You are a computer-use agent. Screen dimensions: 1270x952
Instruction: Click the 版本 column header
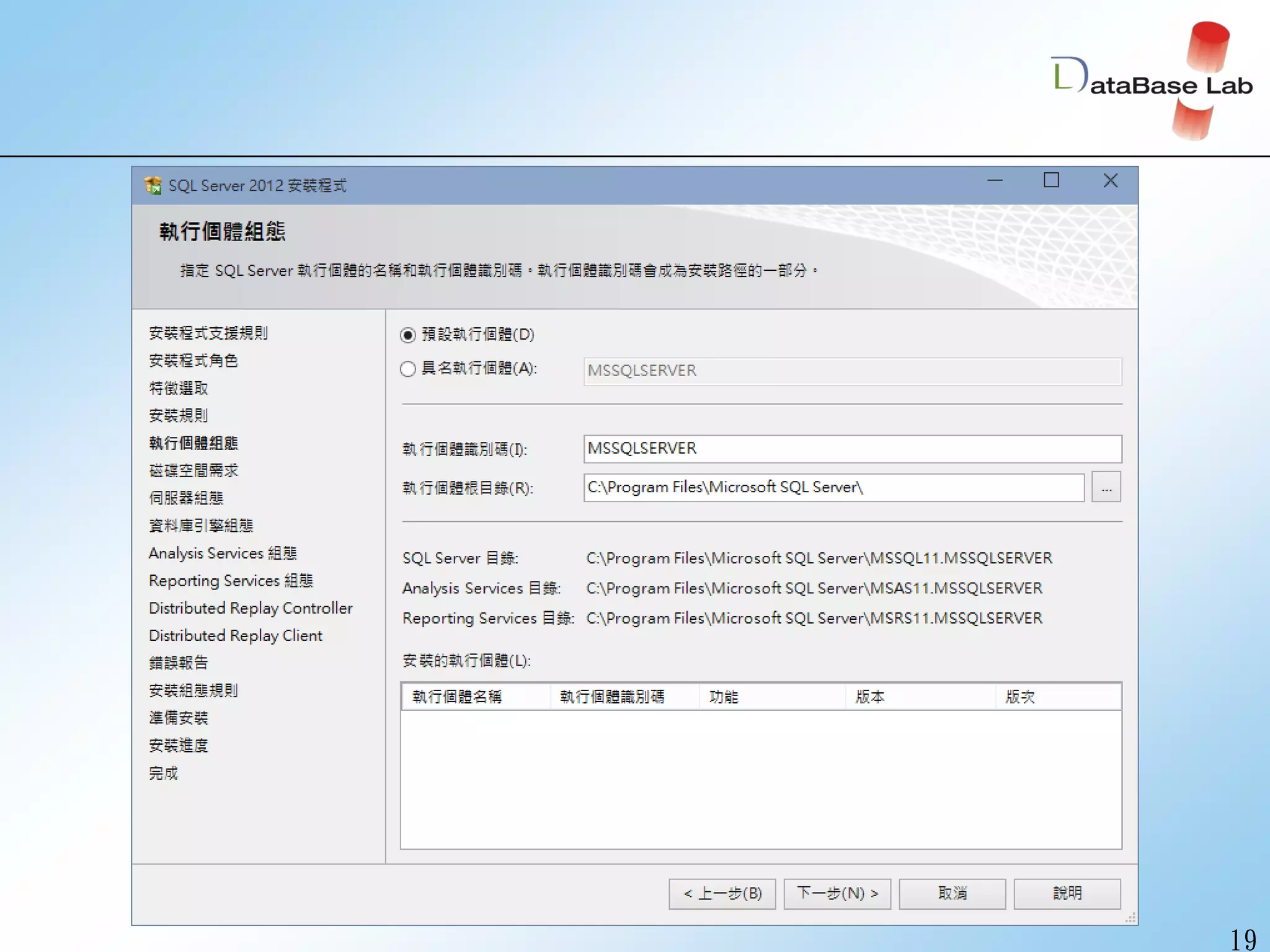tap(921, 697)
